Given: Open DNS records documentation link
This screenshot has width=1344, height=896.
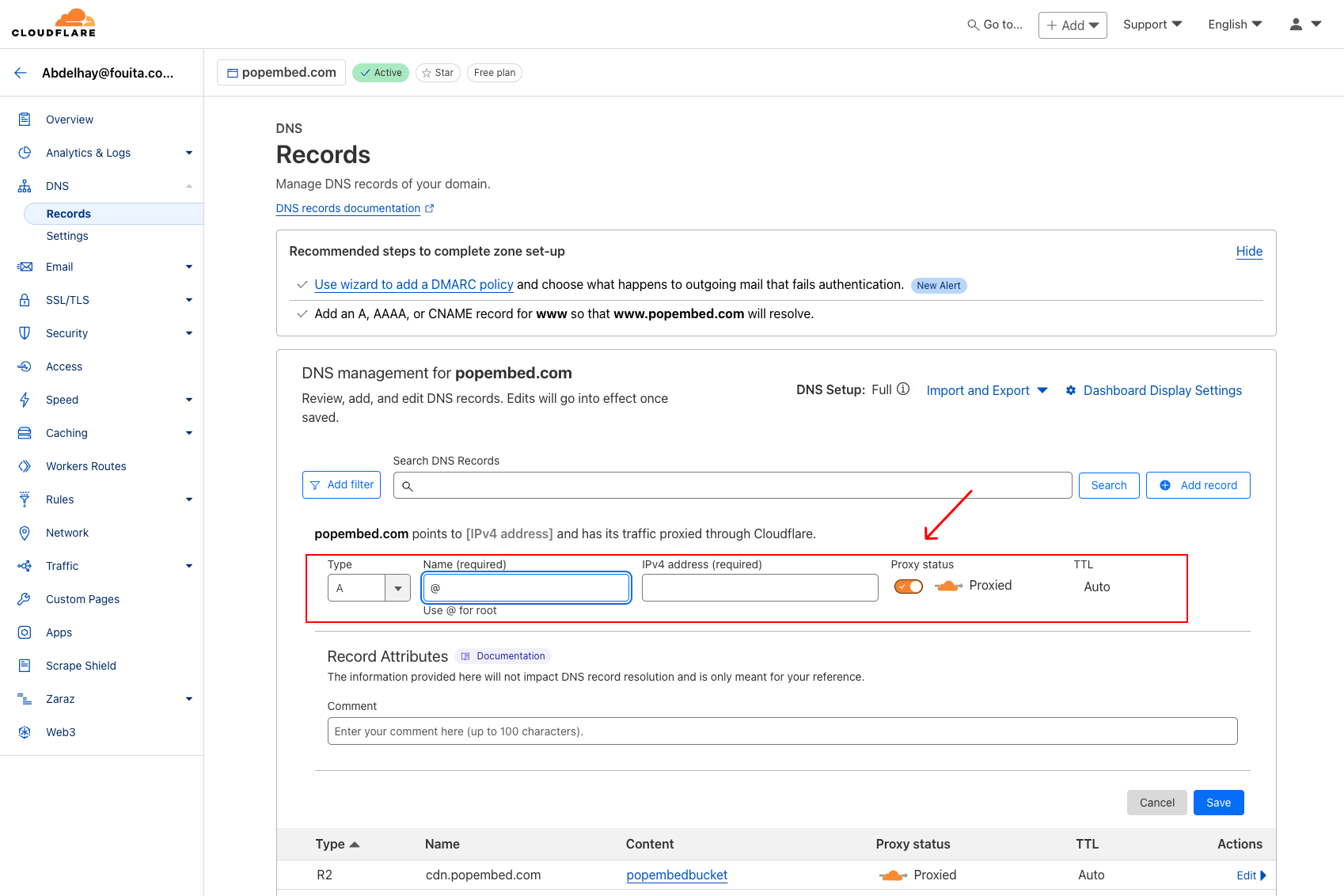Looking at the screenshot, I should click(x=348, y=208).
